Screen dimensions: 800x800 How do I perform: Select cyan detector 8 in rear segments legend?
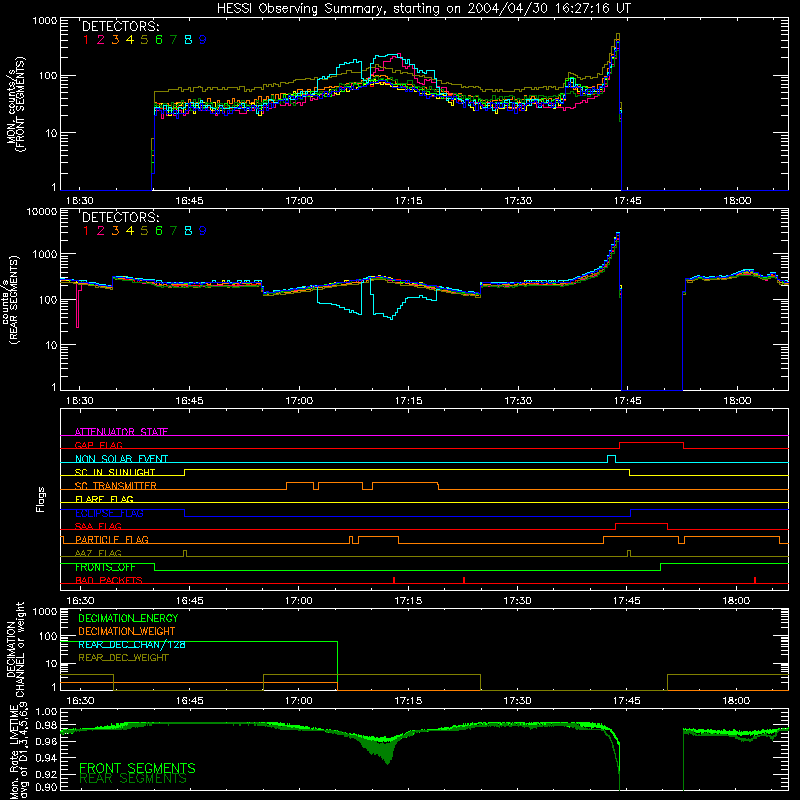188,231
